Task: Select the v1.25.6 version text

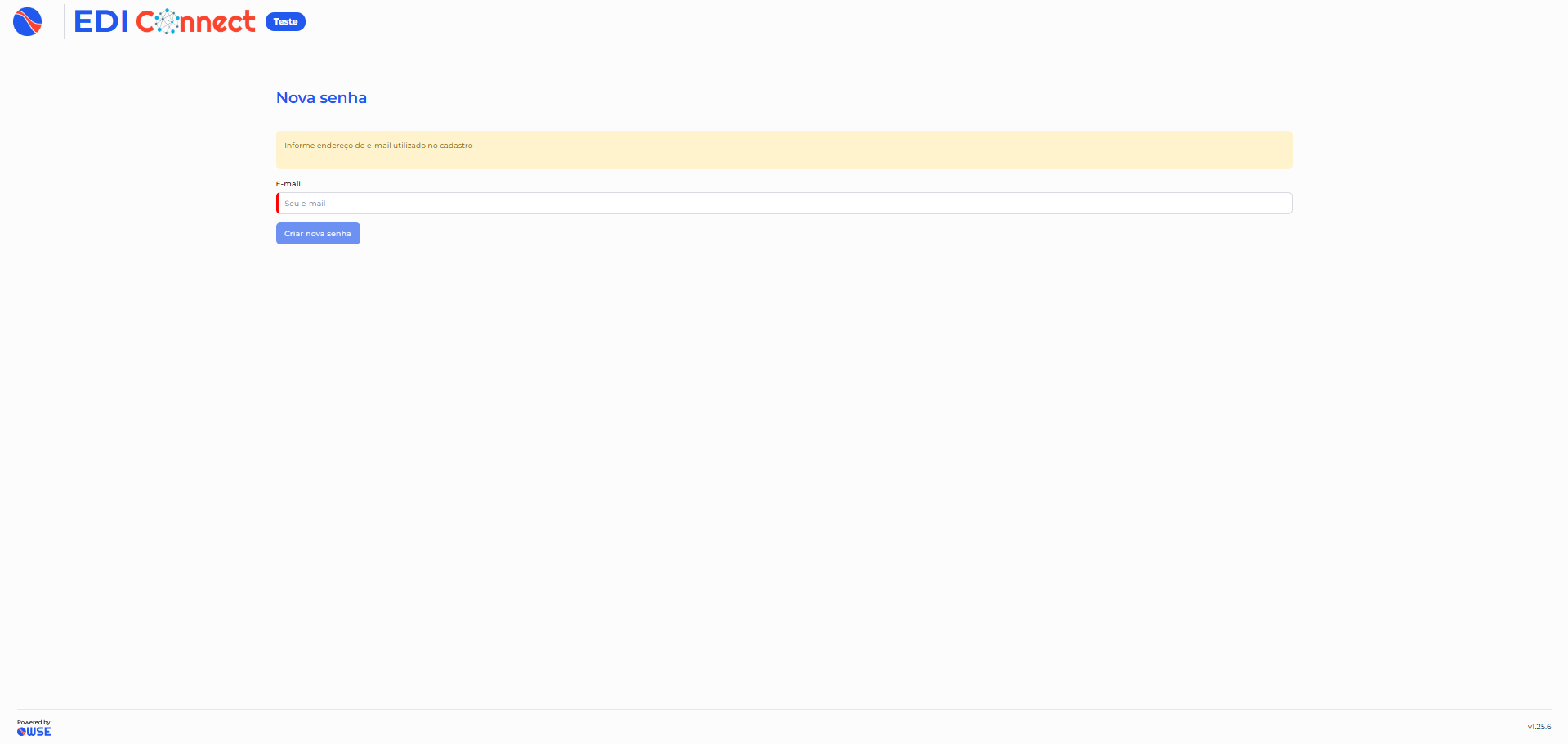Action: click(x=1539, y=727)
